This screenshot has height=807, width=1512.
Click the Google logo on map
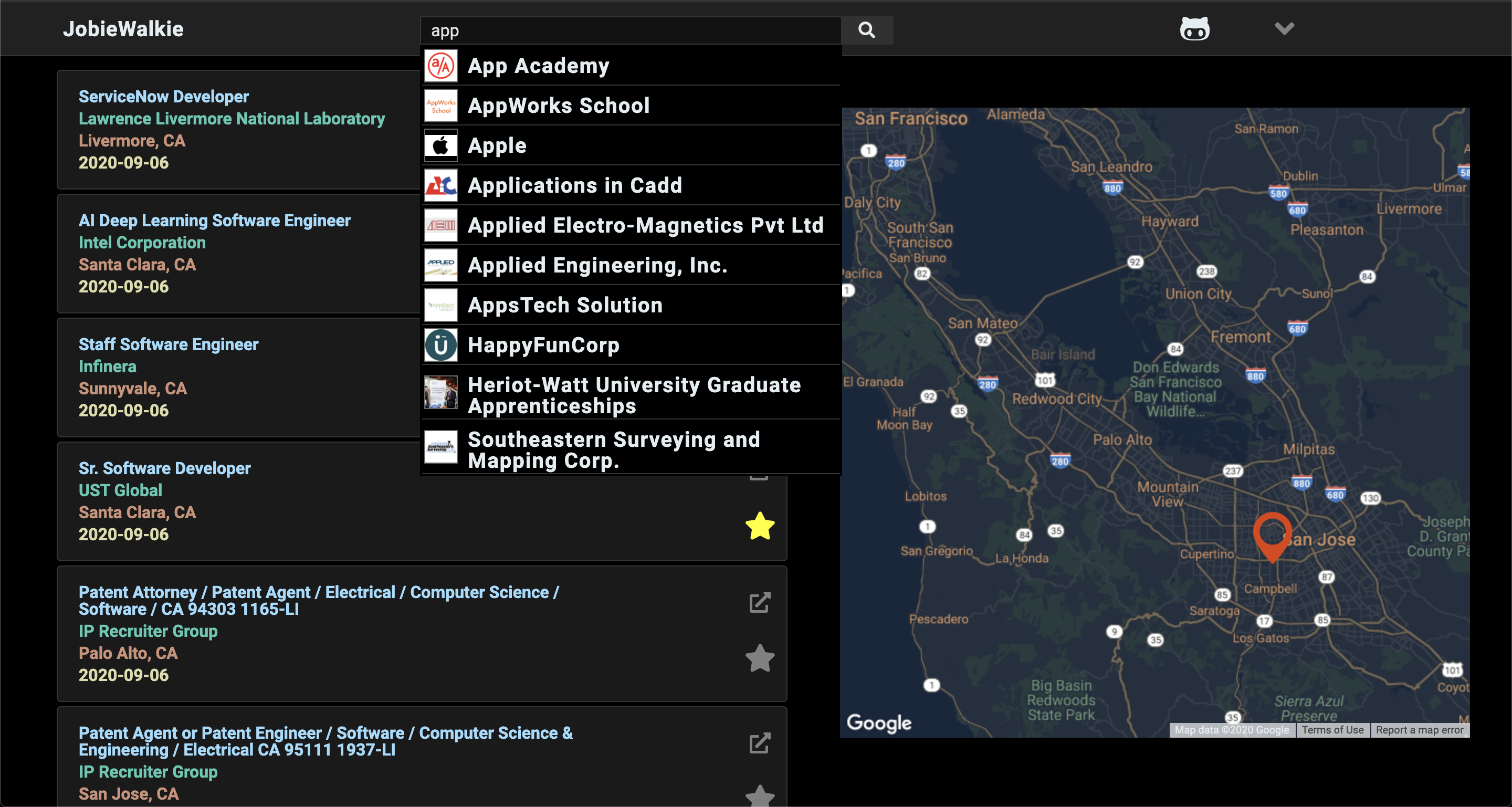[x=879, y=723]
